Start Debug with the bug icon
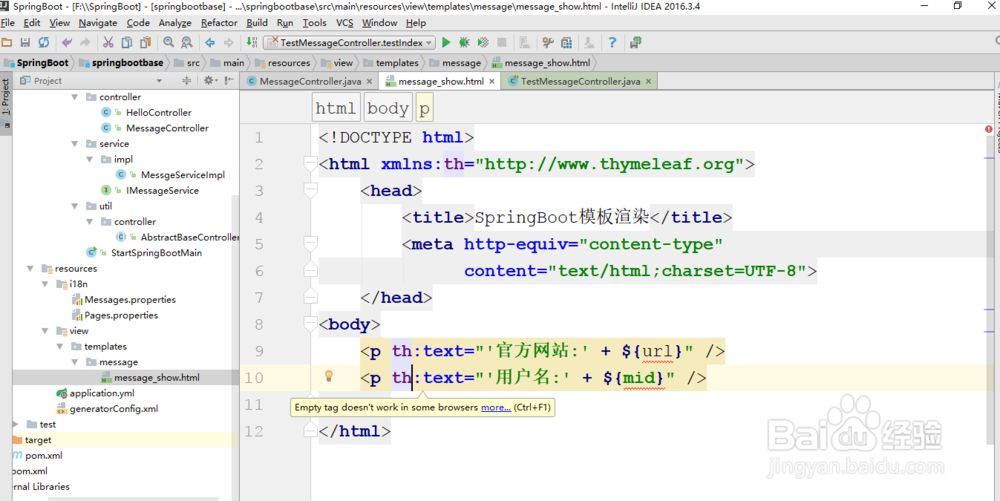Screen dimensions: 1000x501 click(464, 43)
